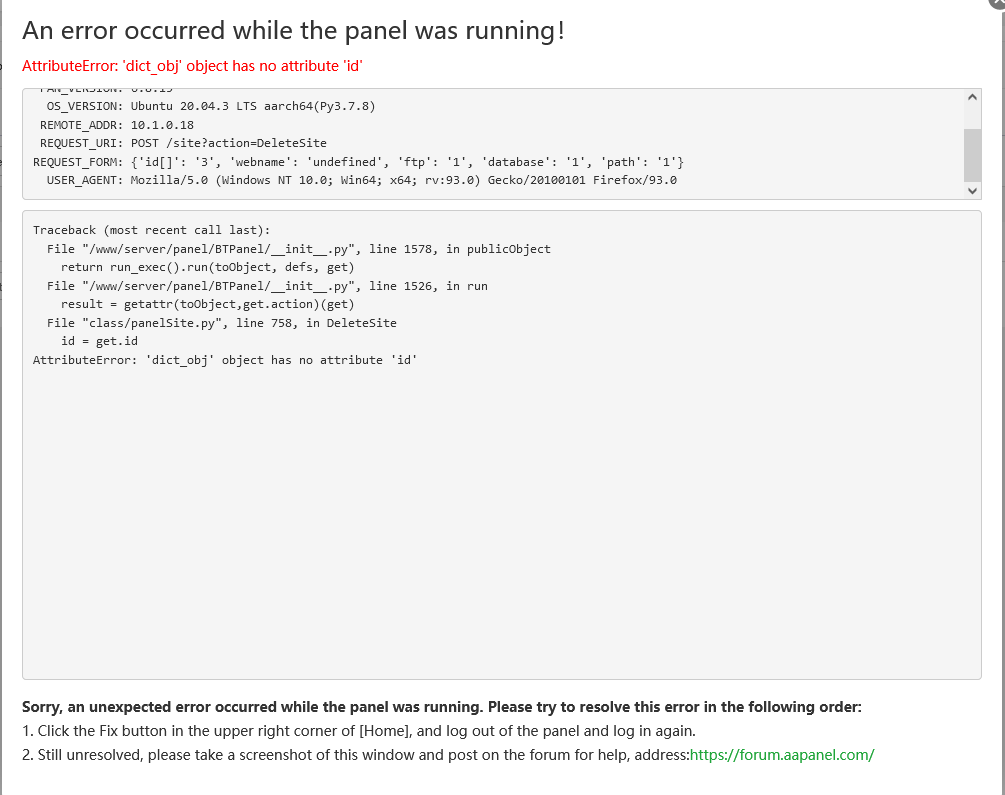Click the scroll-up arrow in the request info box
Image resolution: width=1005 pixels, height=795 pixels.
pos(972,97)
